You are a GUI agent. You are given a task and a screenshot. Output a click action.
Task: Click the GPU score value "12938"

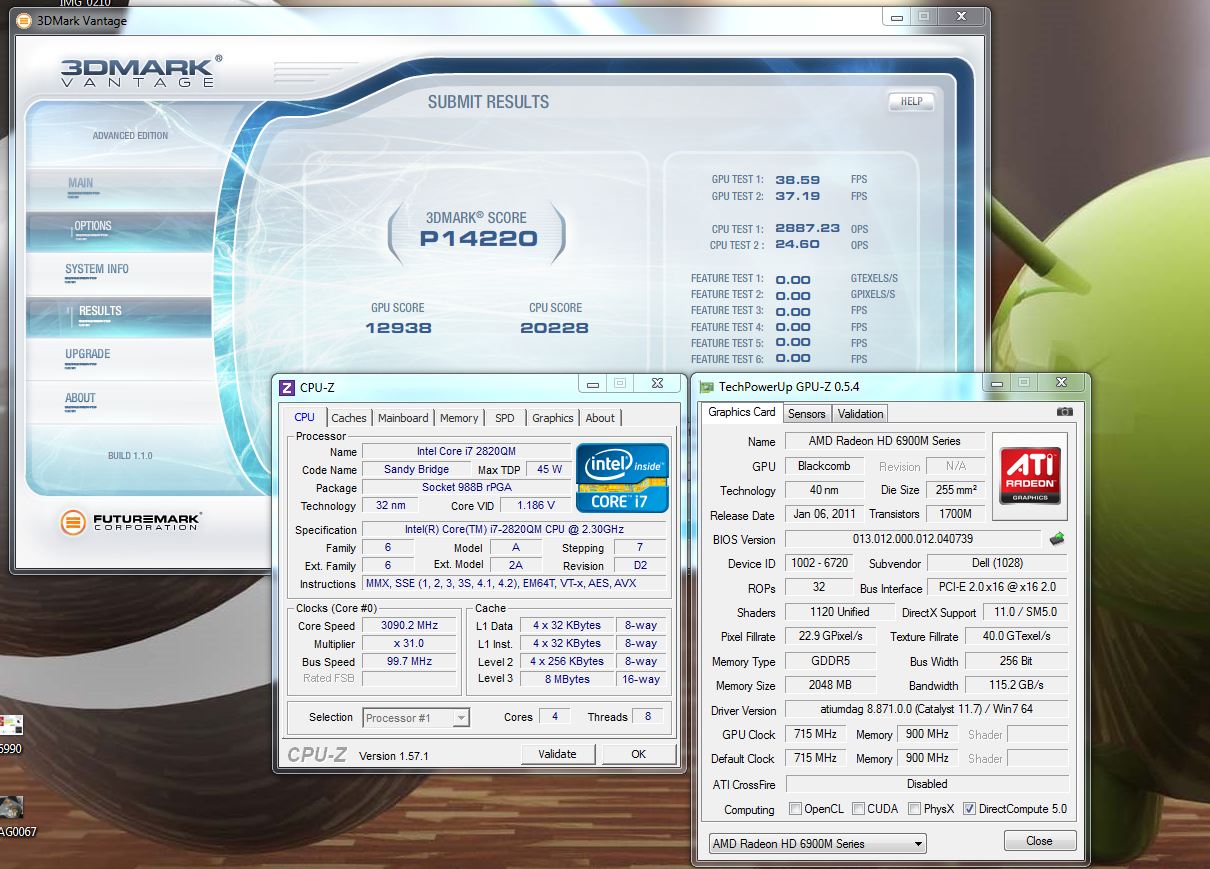tap(398, 328)
